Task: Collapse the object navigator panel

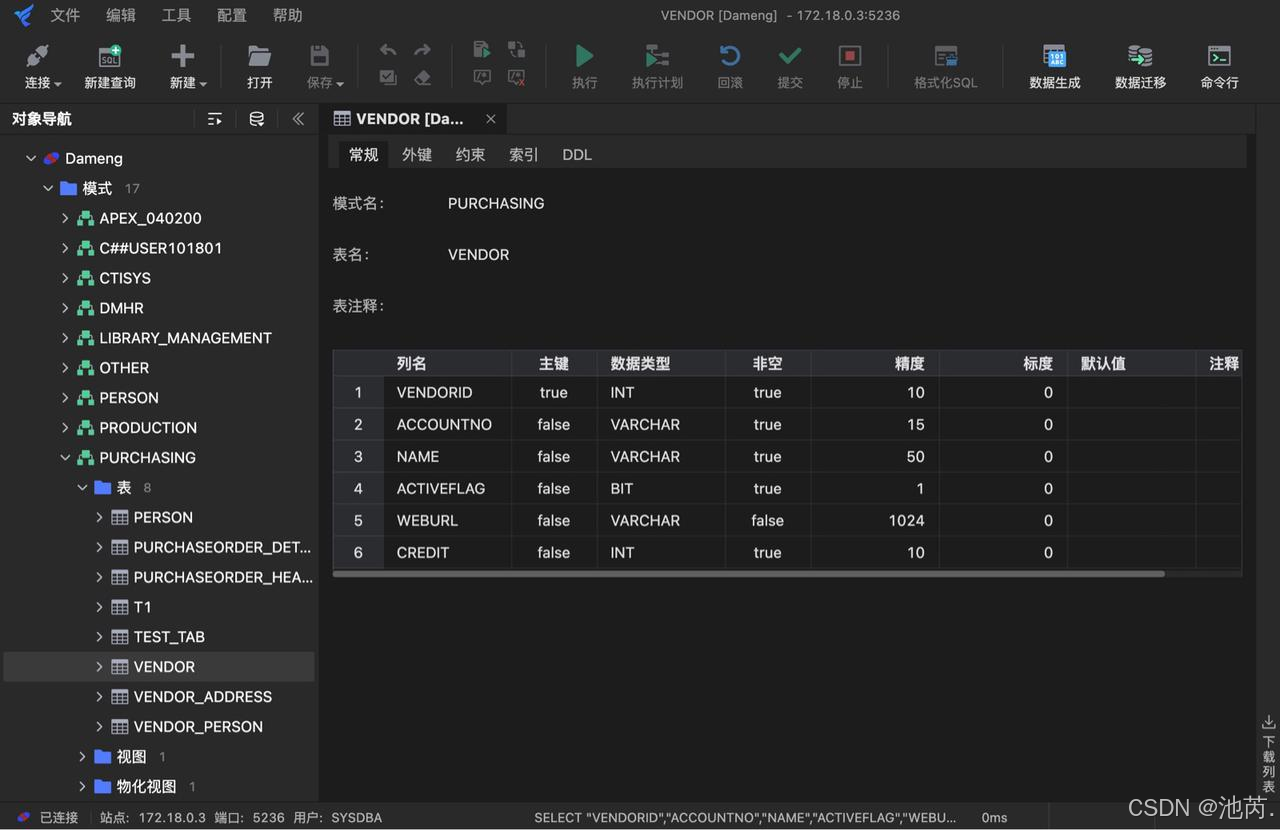Action: point(297,118)
